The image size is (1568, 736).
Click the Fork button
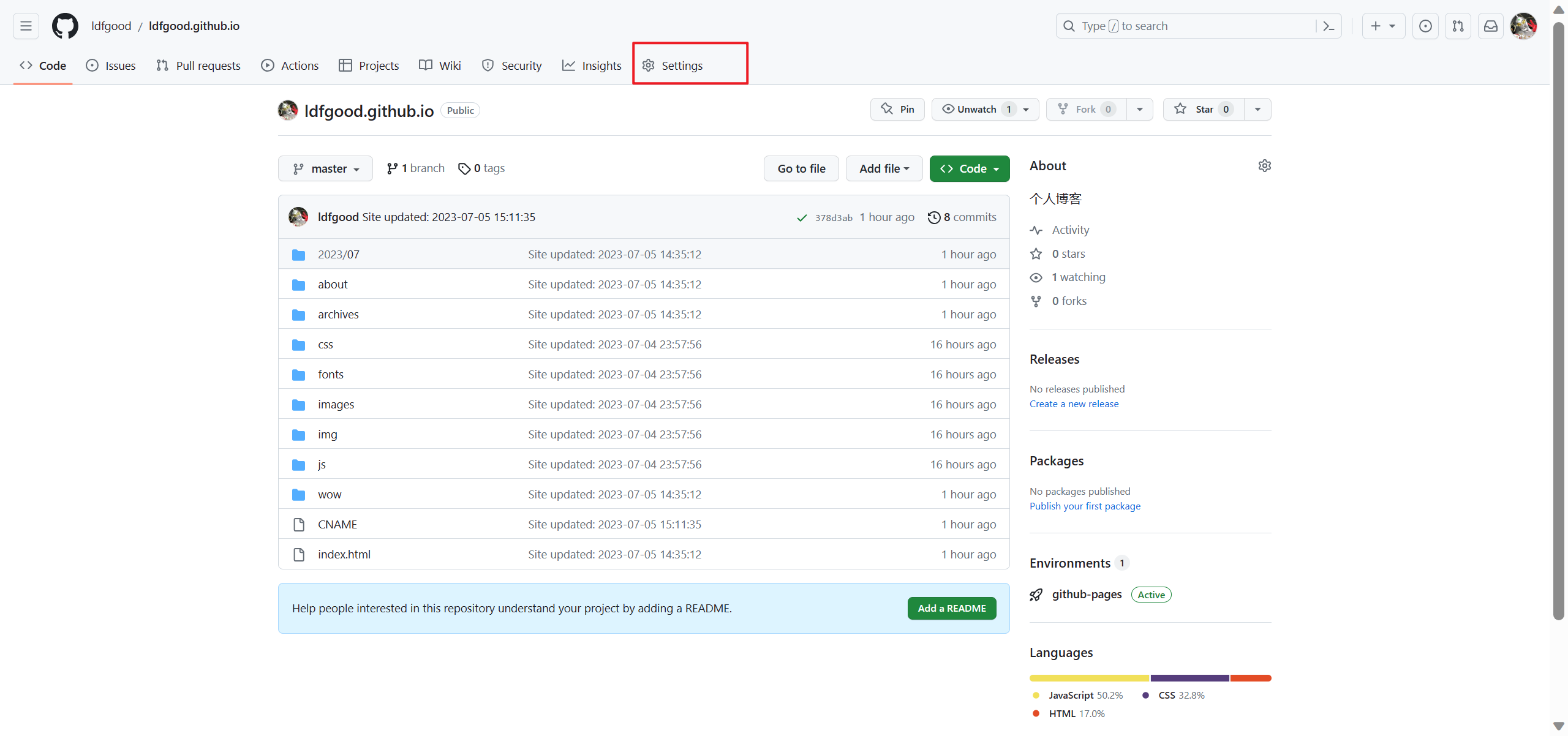coord(1086,109)
